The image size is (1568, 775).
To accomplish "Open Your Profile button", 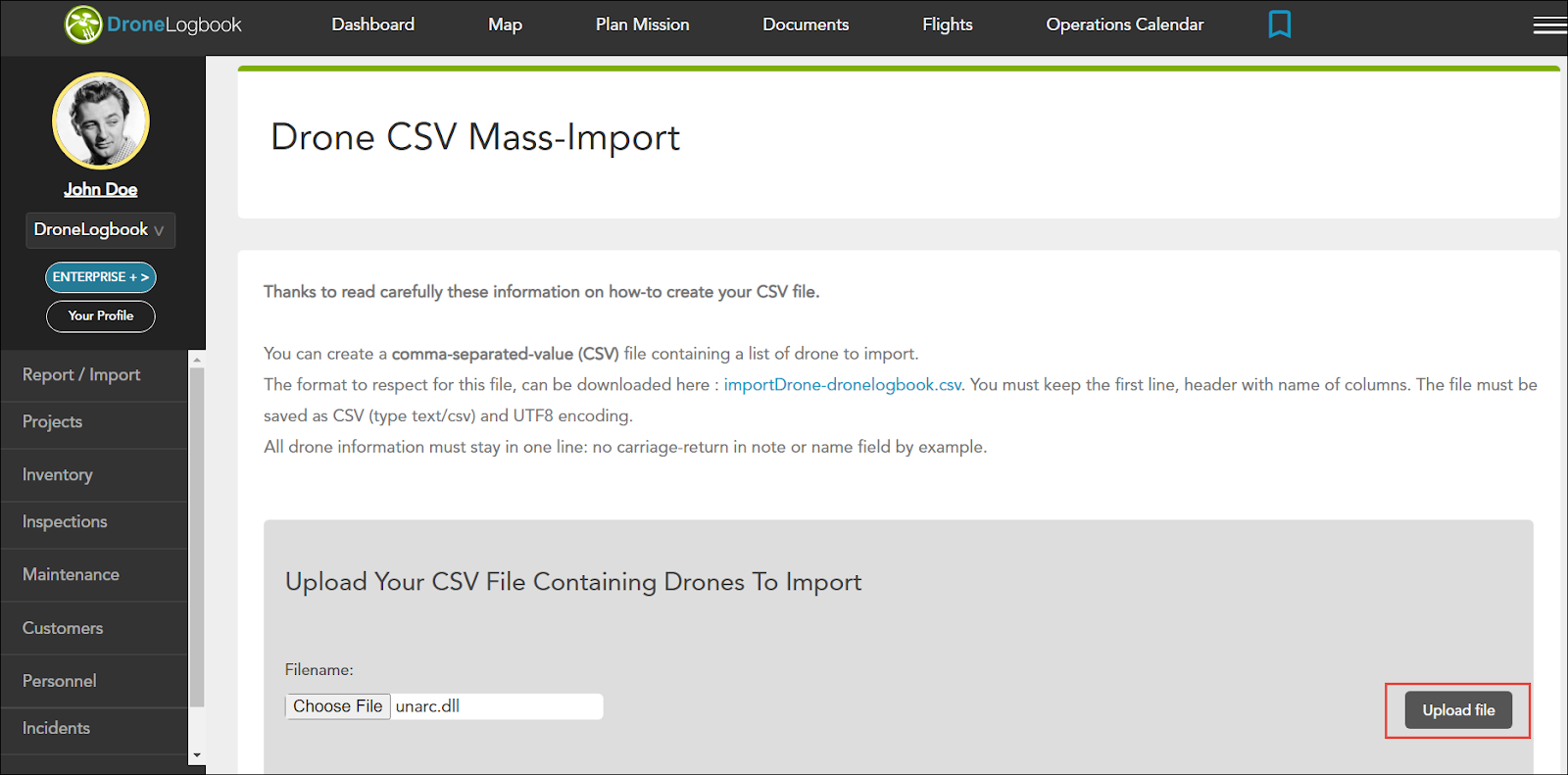I will click(x=101, y=315).
